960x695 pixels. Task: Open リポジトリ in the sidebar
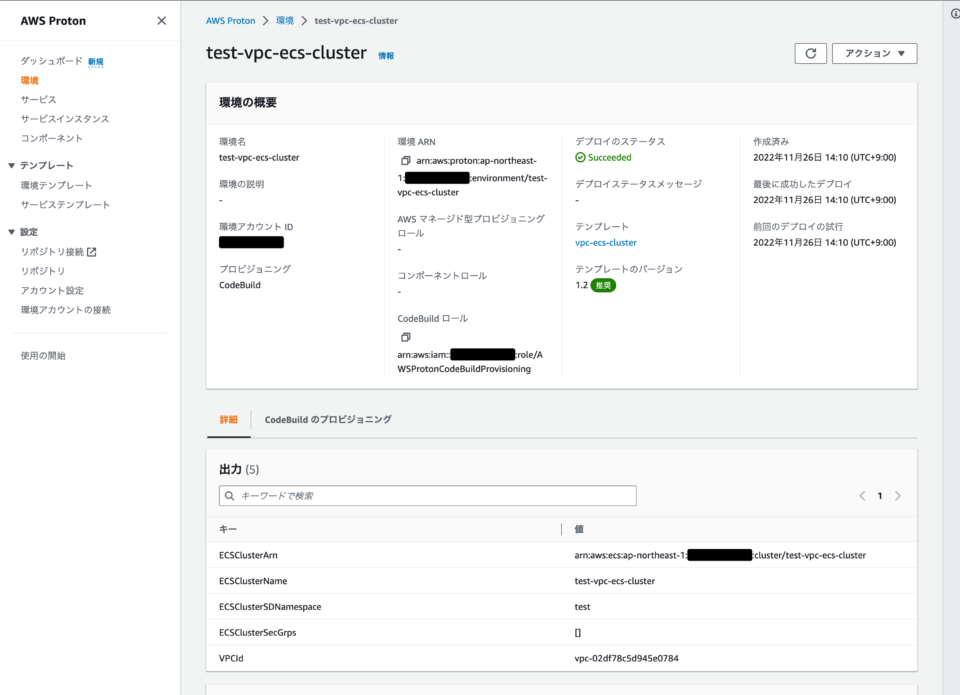coord(43,271)
